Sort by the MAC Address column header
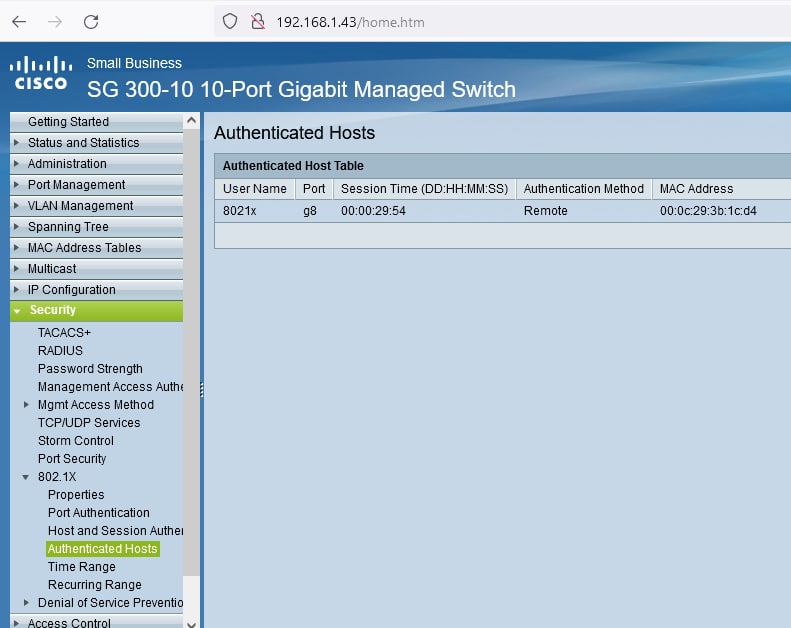 pos(696,189)
